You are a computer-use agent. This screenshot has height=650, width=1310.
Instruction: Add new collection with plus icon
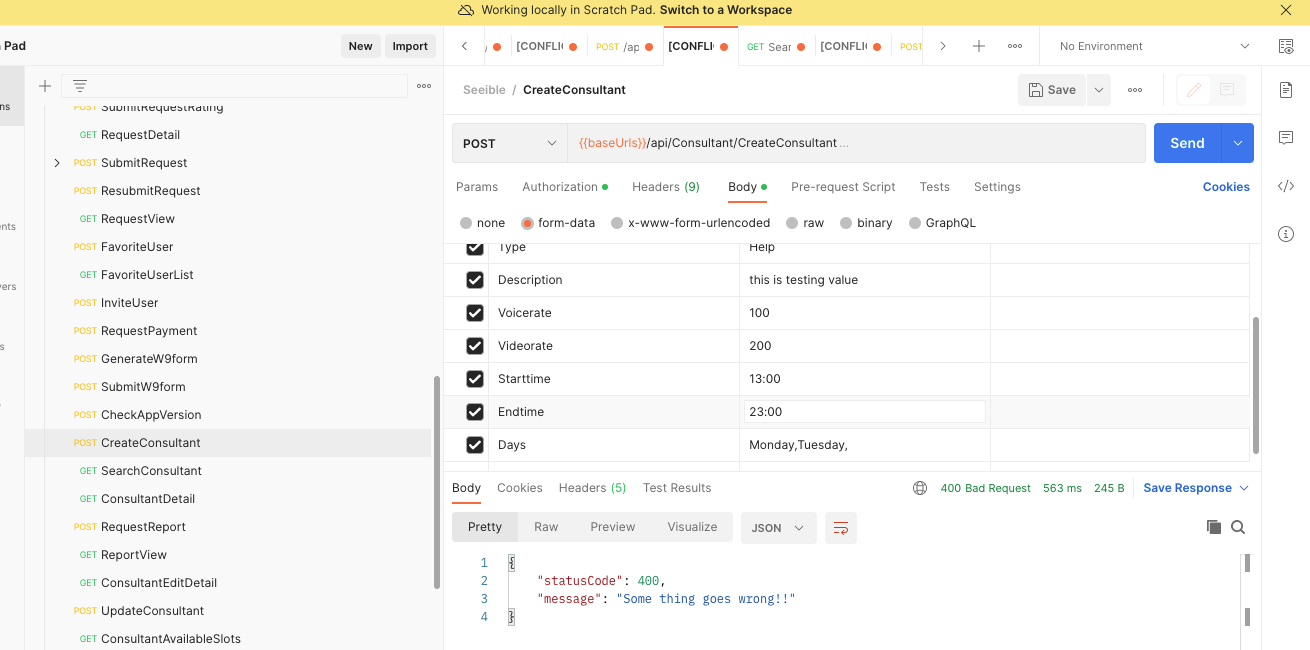point(45,86)
